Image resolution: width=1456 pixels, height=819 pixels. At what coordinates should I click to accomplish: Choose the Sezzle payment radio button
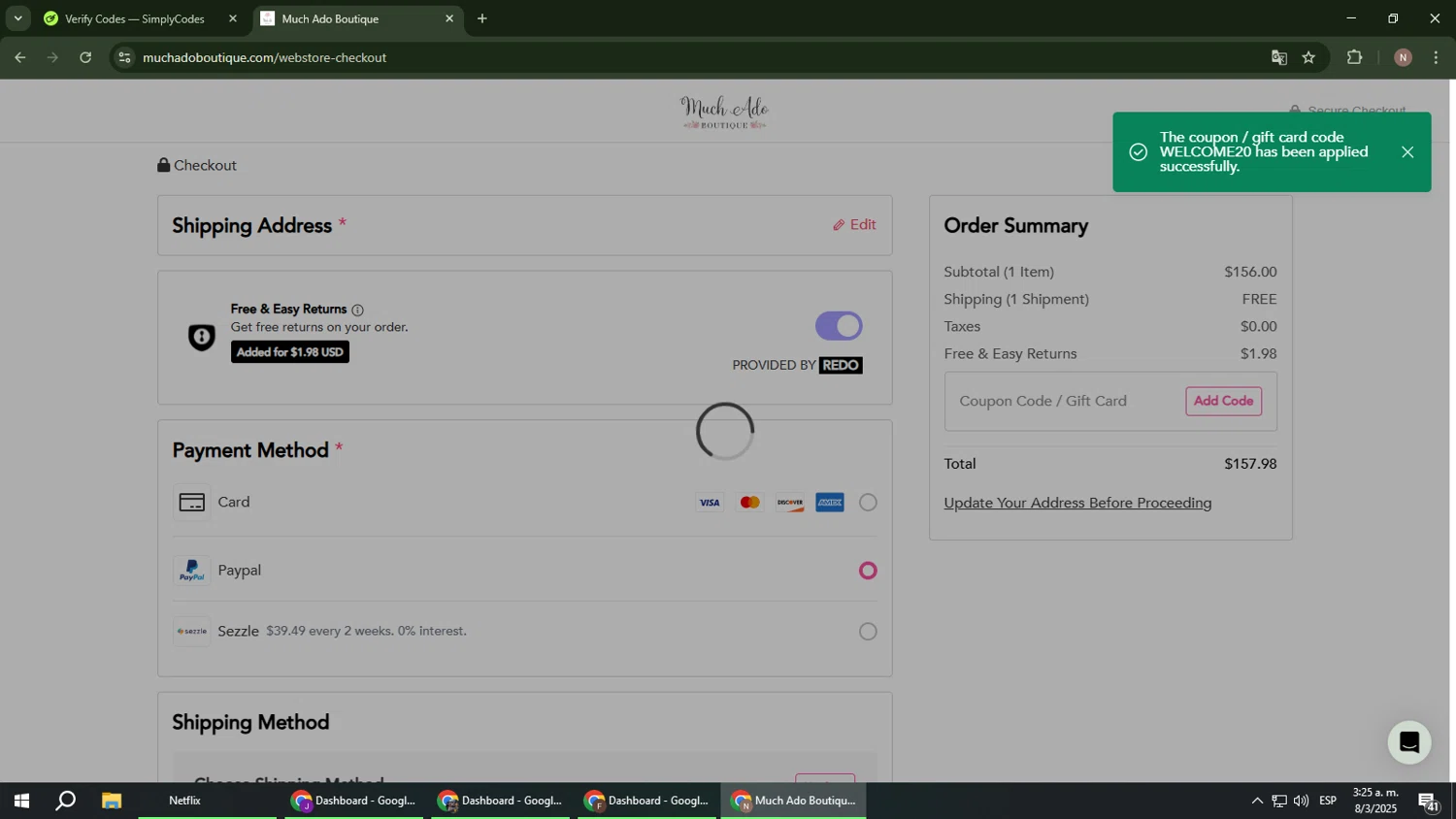pos(868,632)
